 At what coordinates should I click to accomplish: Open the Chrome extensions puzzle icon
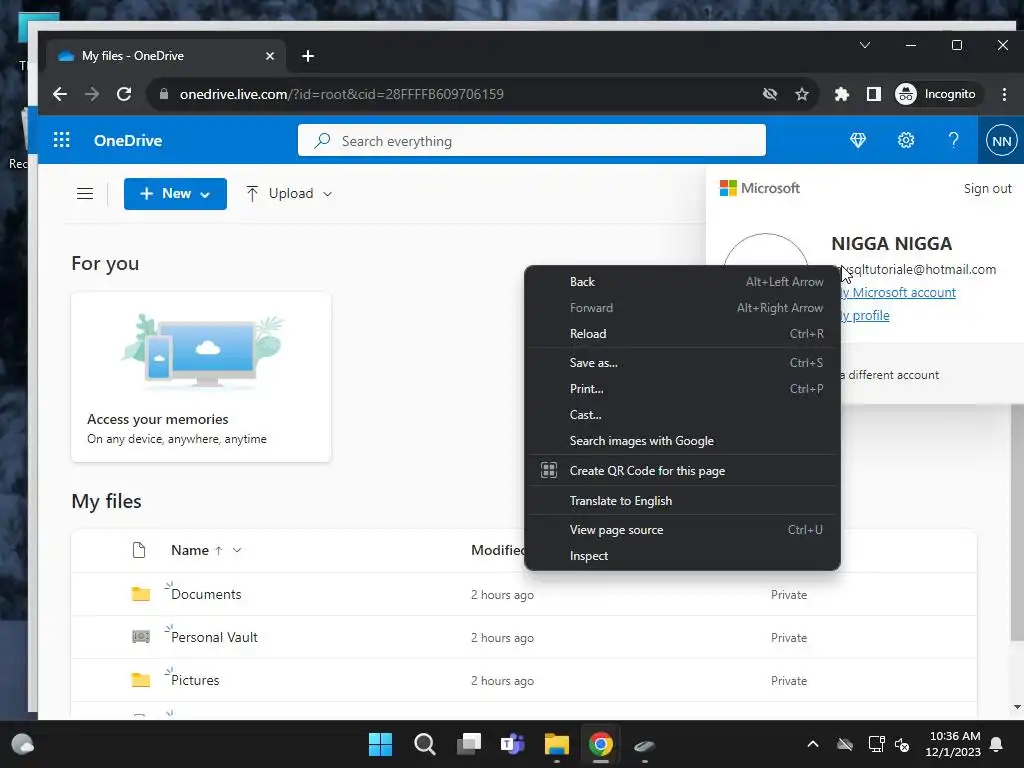842,94
